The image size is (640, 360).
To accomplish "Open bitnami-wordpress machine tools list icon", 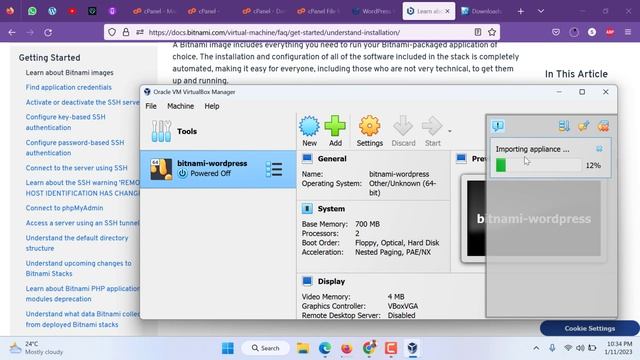I will (x=274, y=169).
